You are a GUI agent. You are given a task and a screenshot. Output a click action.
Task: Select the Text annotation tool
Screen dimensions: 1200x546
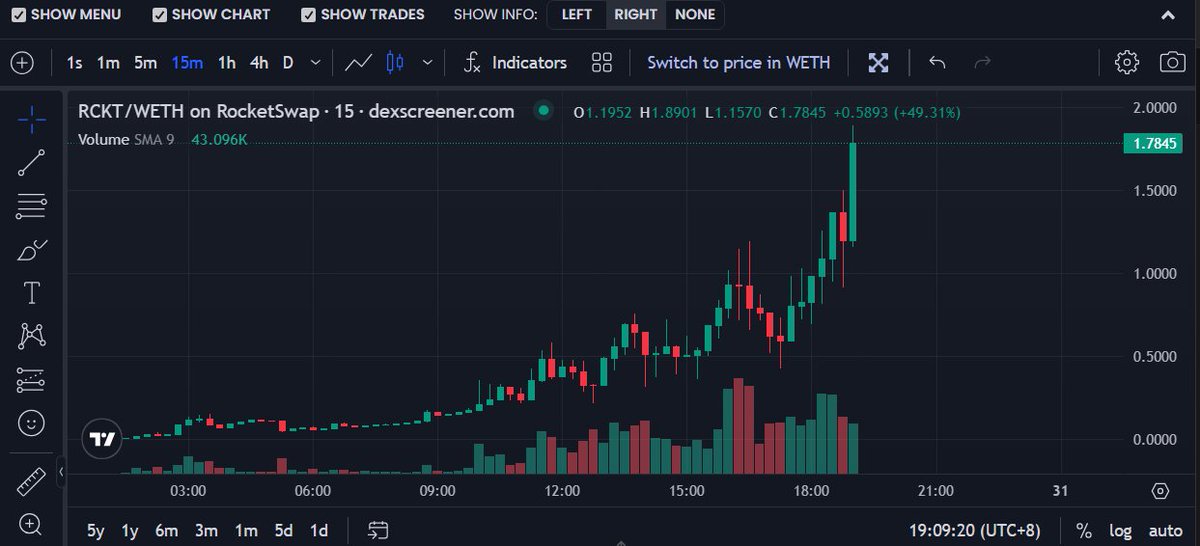point(31,293)
